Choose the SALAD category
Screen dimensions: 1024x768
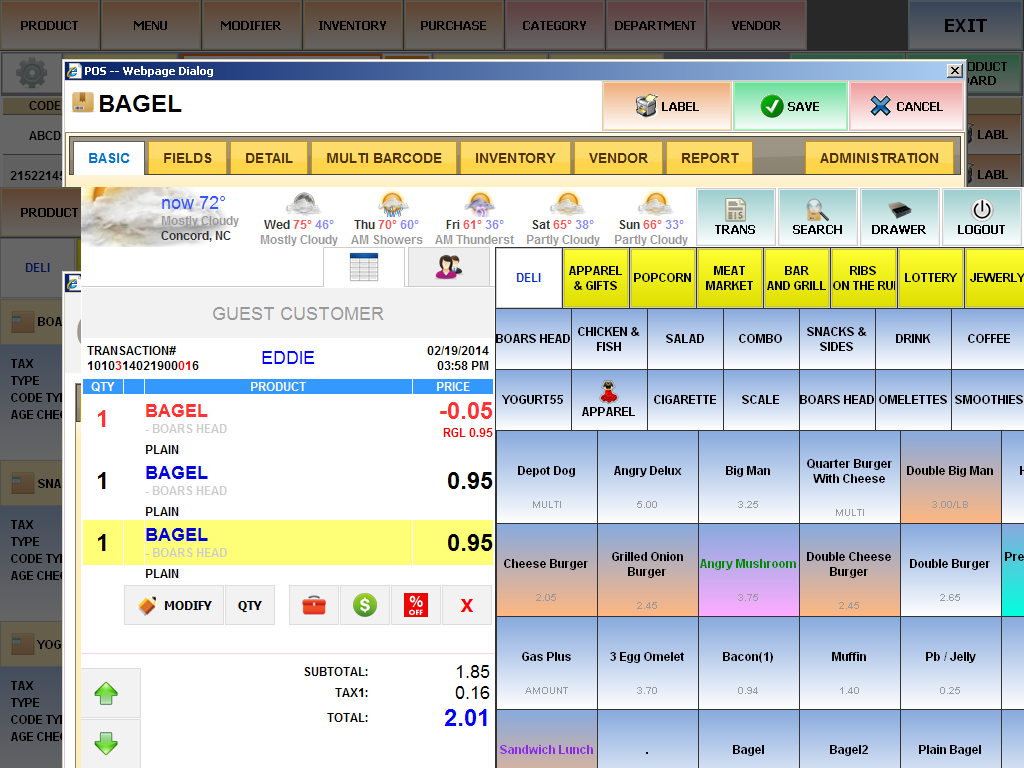tap(684, 339)
